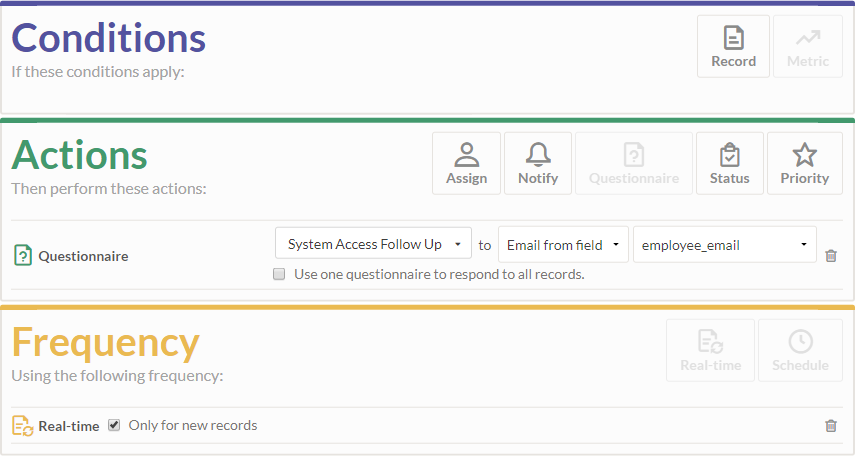Add a Status action
The width and height of the screenshot is (855, 456).
point(729,163)
